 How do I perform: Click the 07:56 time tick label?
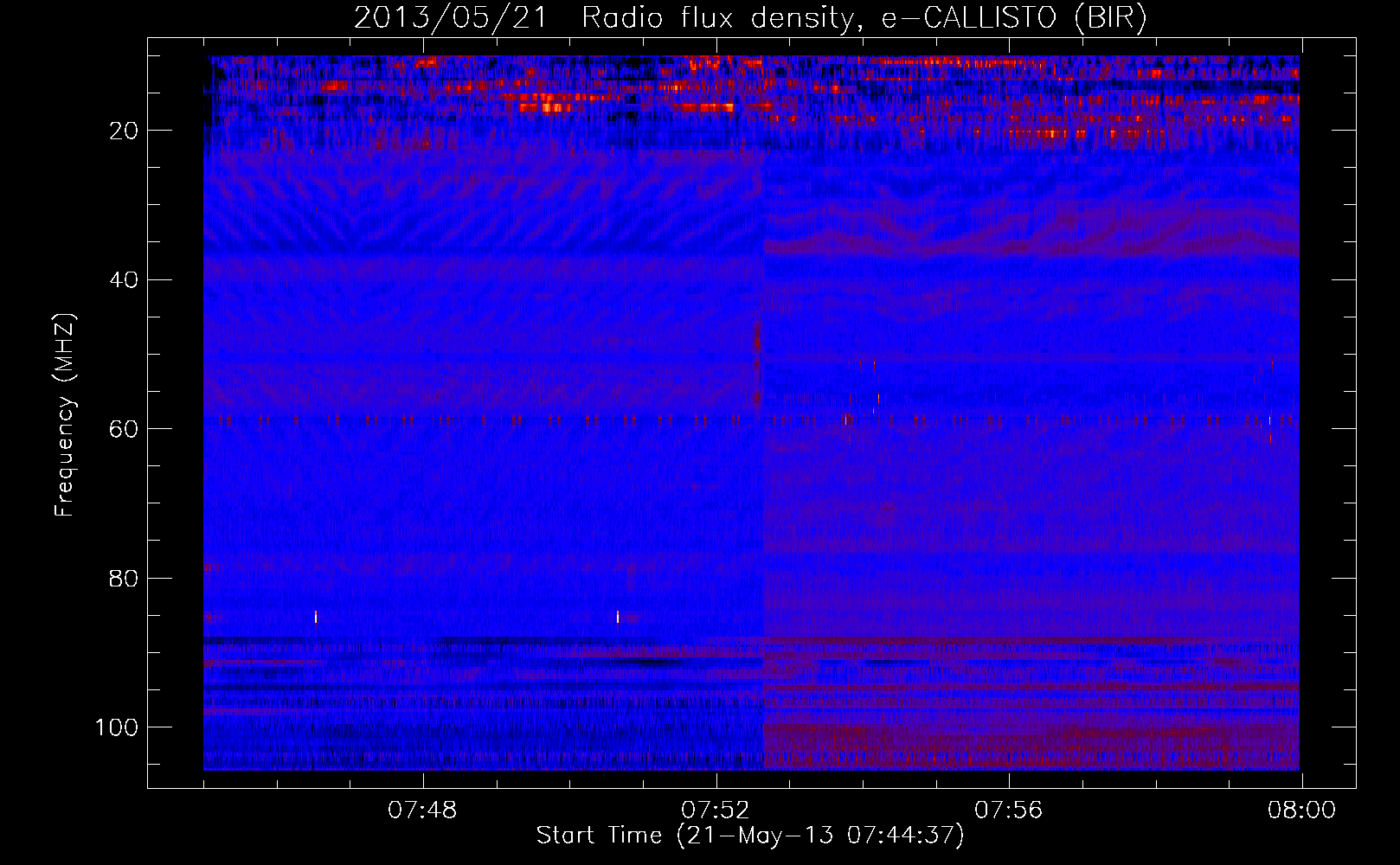[1009, 811]
